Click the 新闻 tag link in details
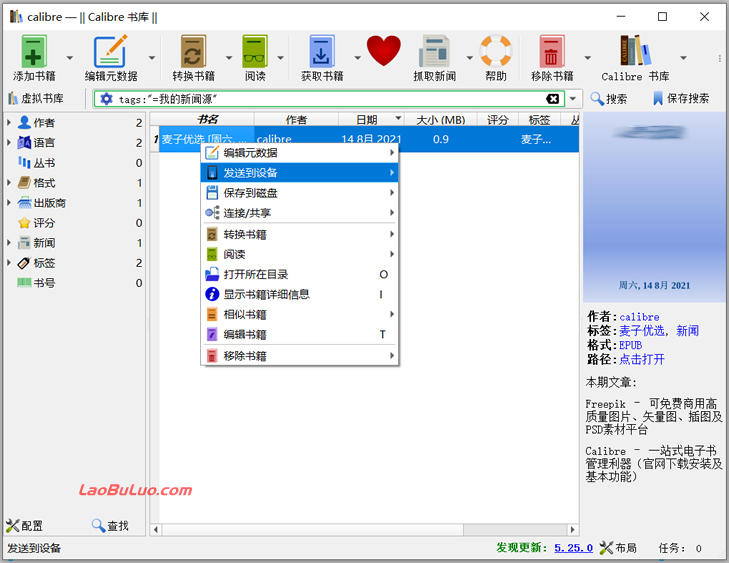Viewport: 729px width, 563px height. 687,331
